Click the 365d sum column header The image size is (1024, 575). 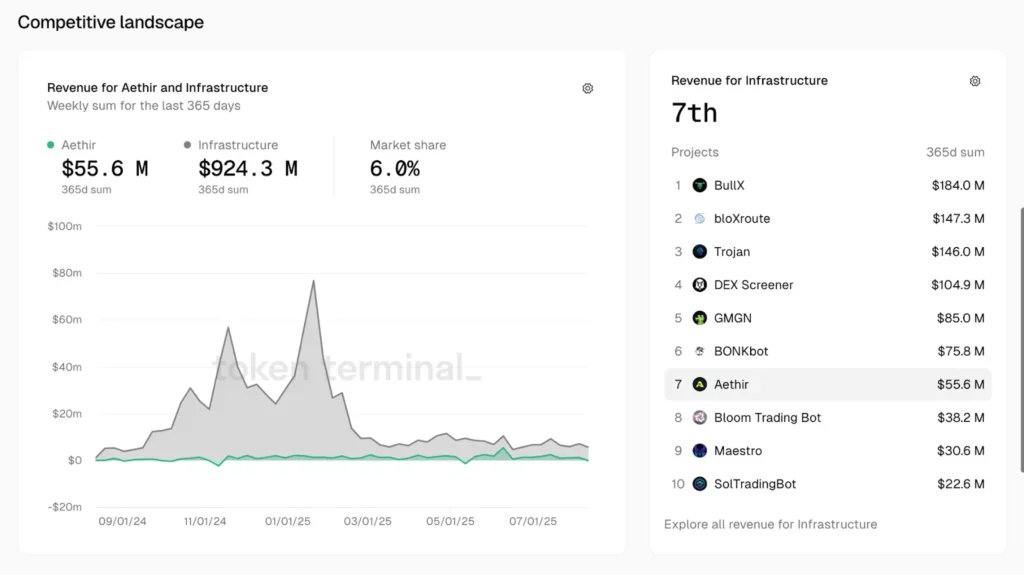[955, 152]
